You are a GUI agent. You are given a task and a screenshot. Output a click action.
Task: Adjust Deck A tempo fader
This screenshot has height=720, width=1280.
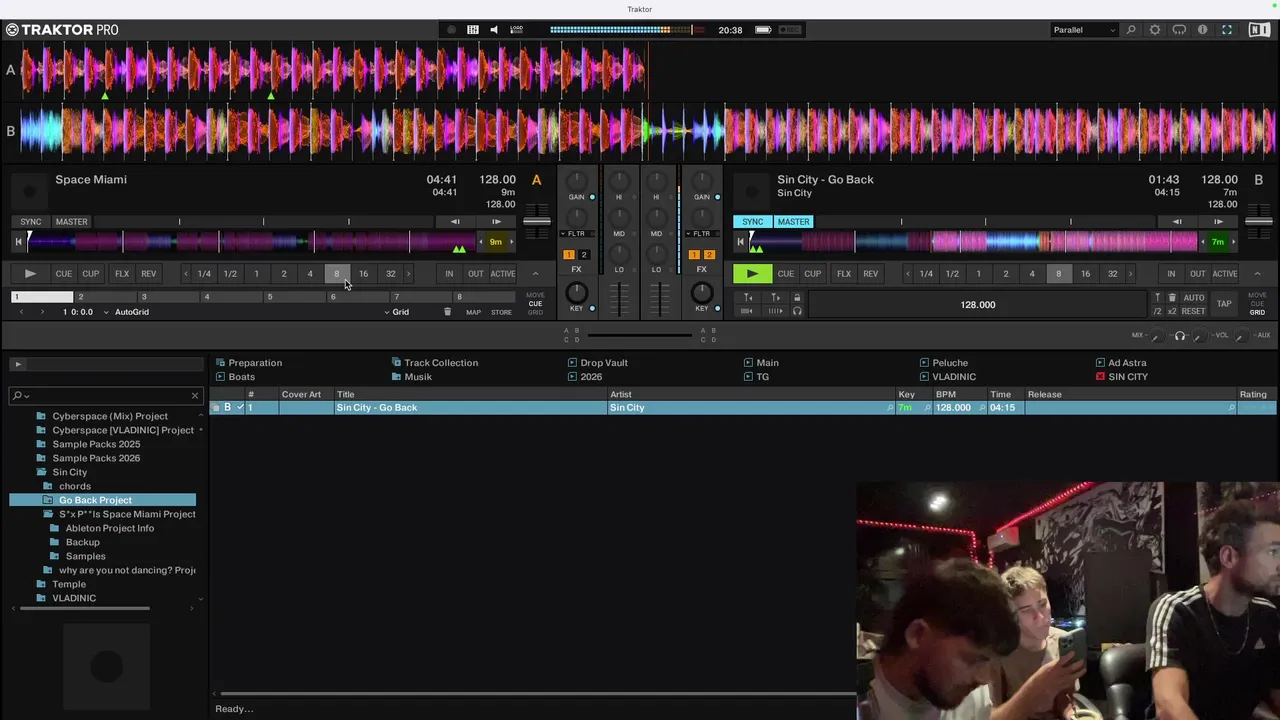(x=537, y=221)
